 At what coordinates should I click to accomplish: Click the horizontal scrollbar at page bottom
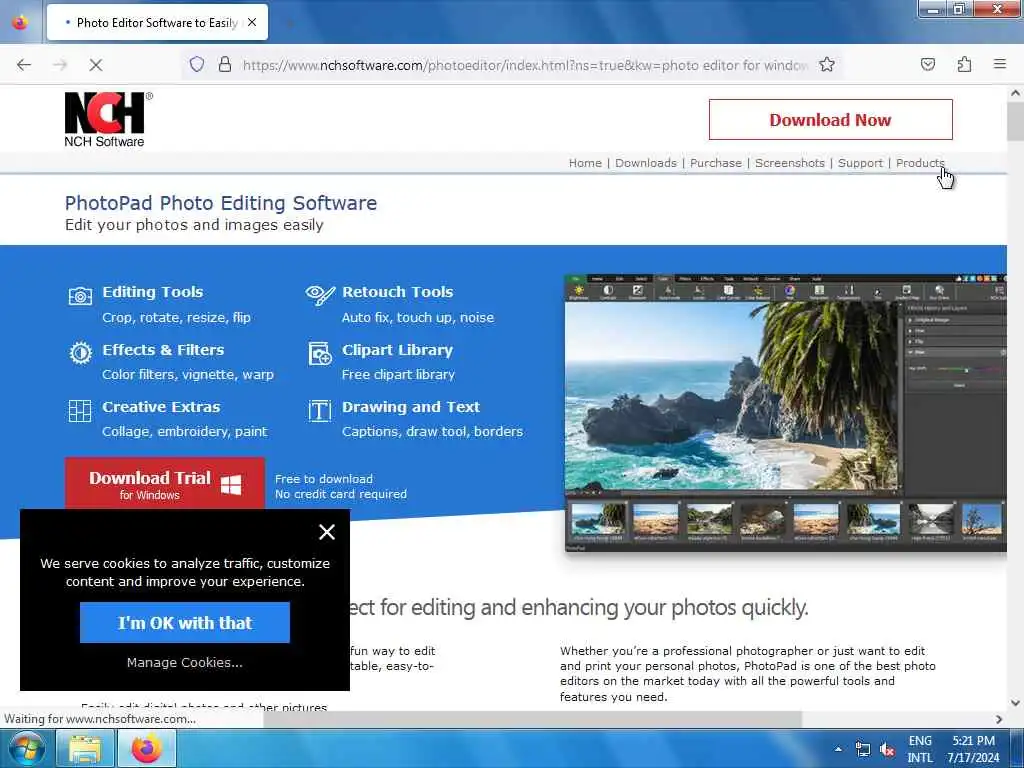click(x=532, y=719)
